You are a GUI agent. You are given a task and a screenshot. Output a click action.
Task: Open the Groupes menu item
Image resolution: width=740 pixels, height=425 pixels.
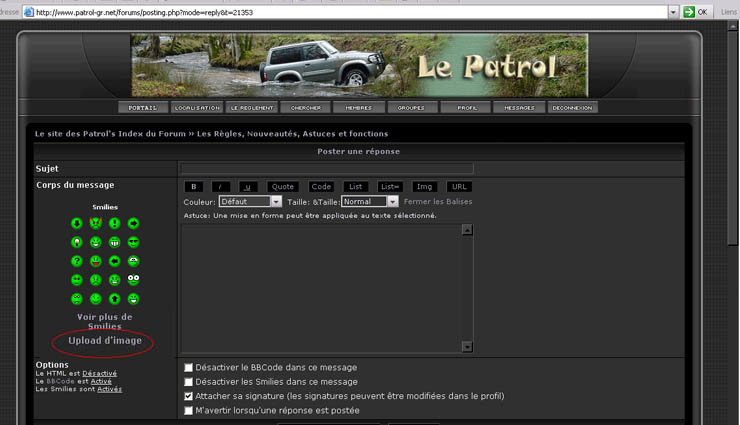tap(411, 108)
